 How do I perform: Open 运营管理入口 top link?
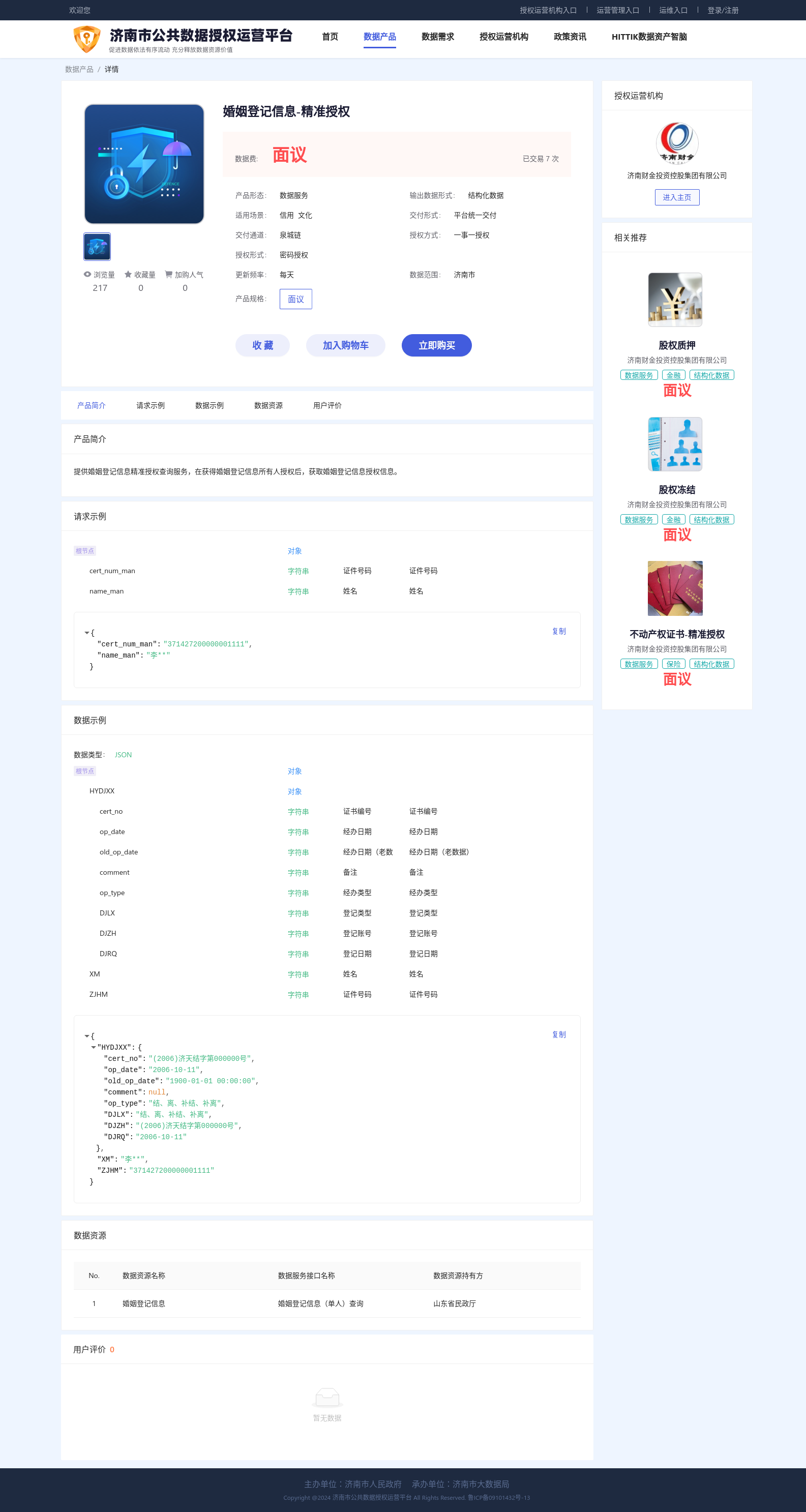618,10
